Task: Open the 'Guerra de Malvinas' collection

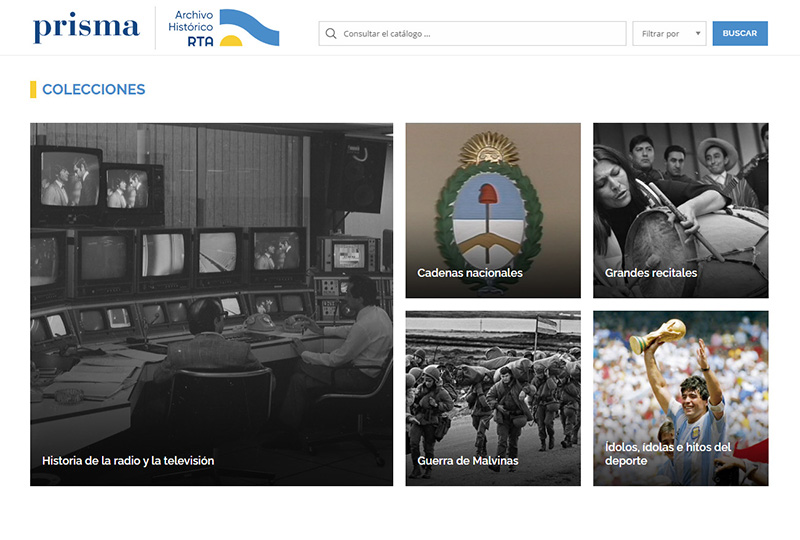Action: pos(493,398)
